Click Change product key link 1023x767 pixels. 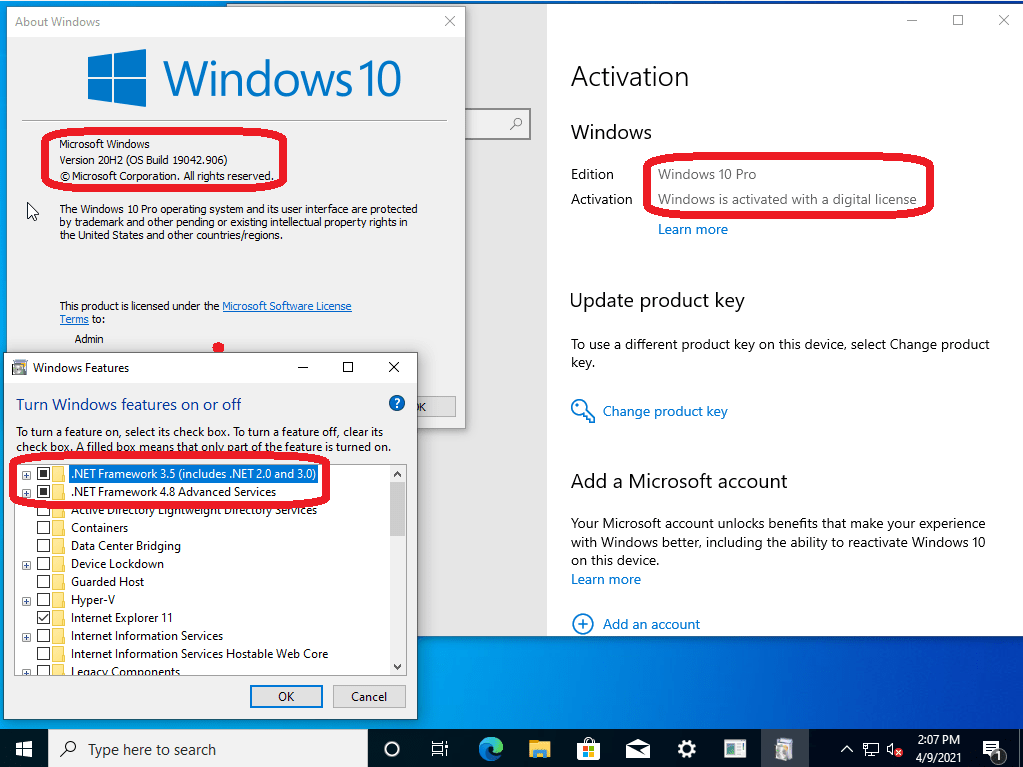pyautogui.click(x=665, y=411)
